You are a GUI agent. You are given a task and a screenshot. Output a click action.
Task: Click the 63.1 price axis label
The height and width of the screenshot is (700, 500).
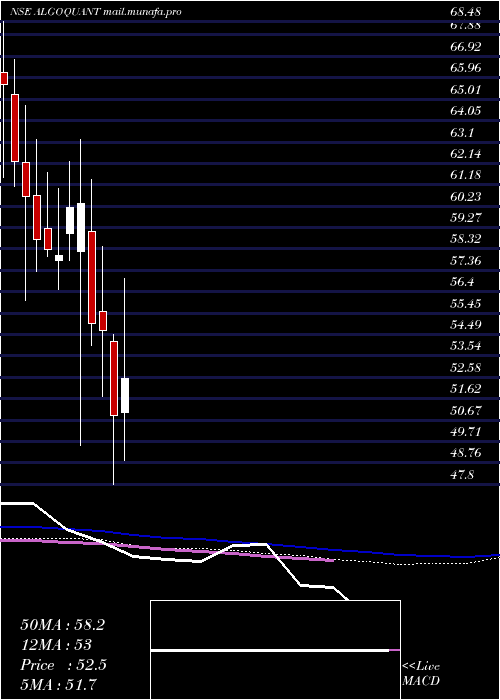462,132
